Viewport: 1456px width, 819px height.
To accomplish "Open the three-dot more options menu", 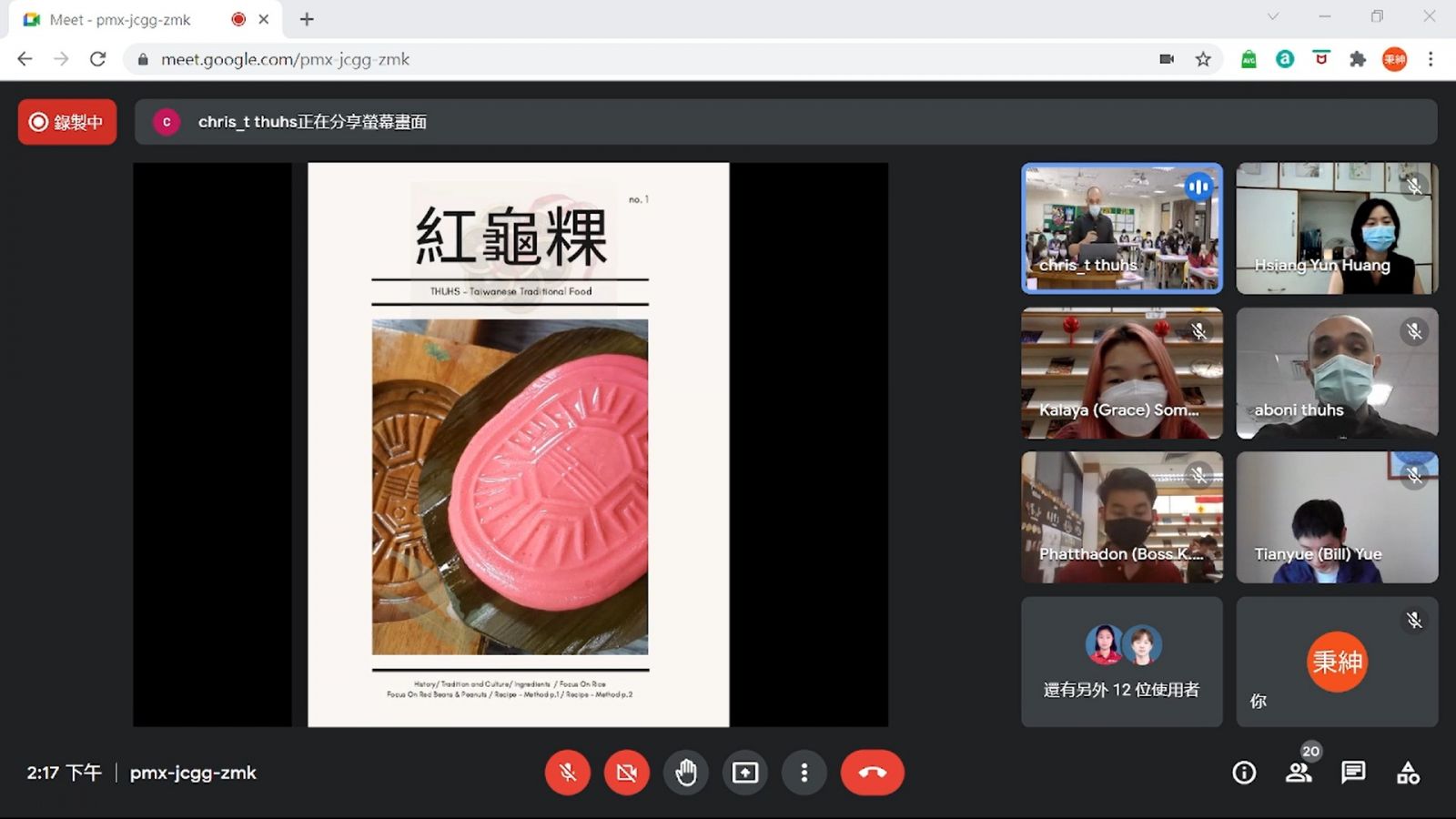I will [x=804, y=773].
